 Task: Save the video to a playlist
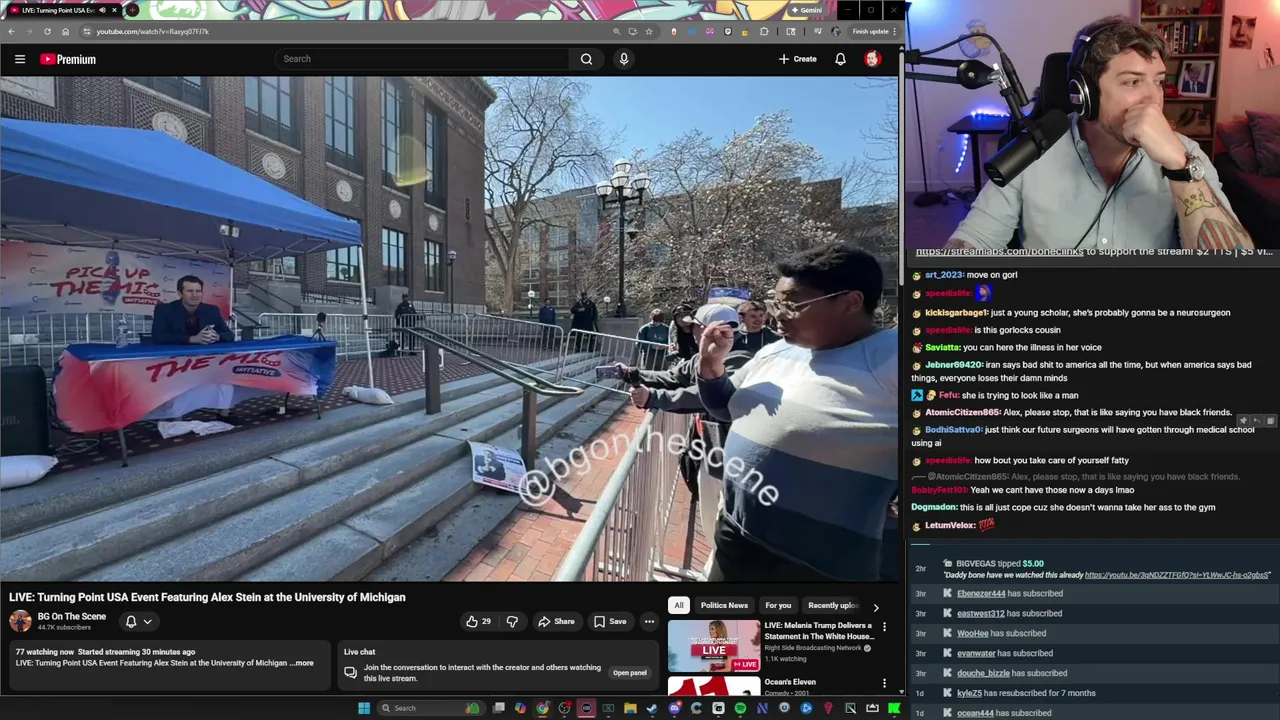[610, 621]
